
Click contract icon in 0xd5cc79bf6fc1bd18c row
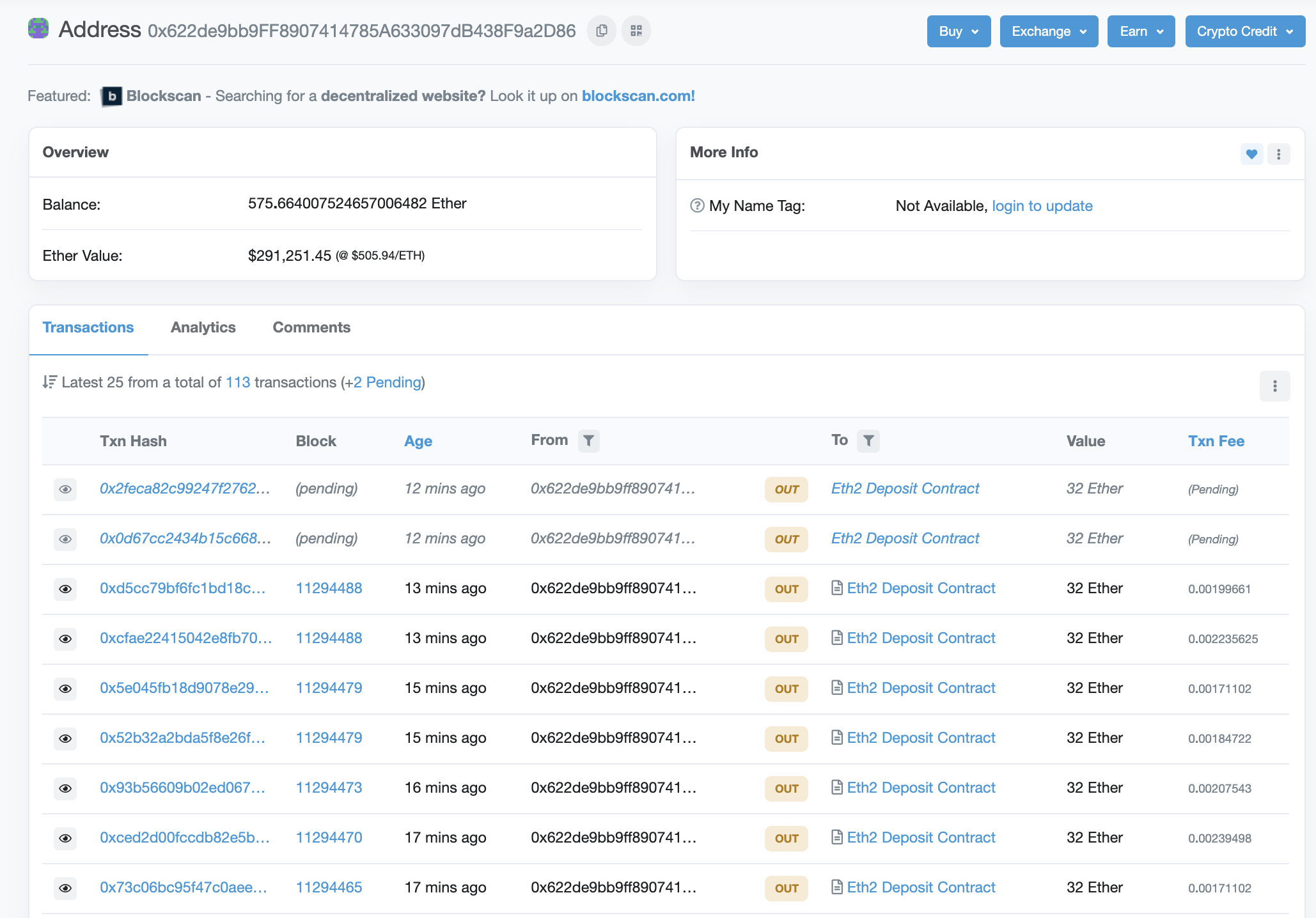[837, 588]
